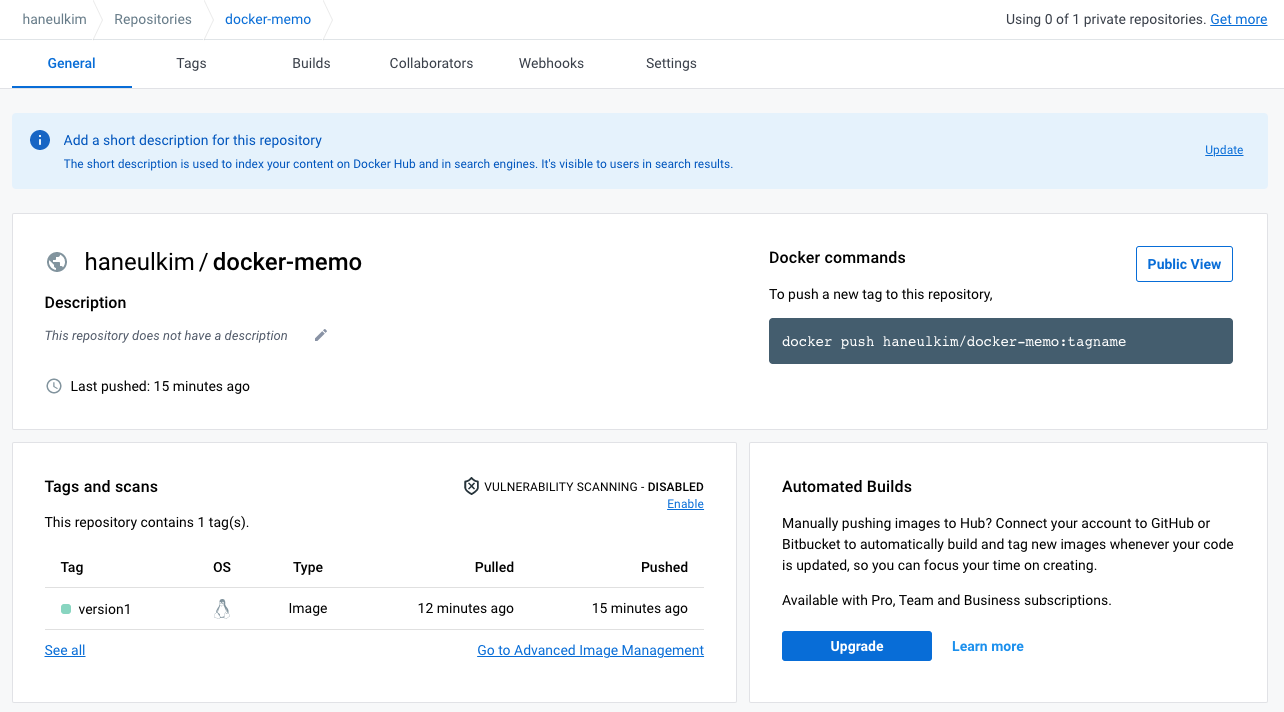Click the '12 minutes ago' pulled cell
This screenshot has height=712, width=1284.
click(x=466, y=608)
